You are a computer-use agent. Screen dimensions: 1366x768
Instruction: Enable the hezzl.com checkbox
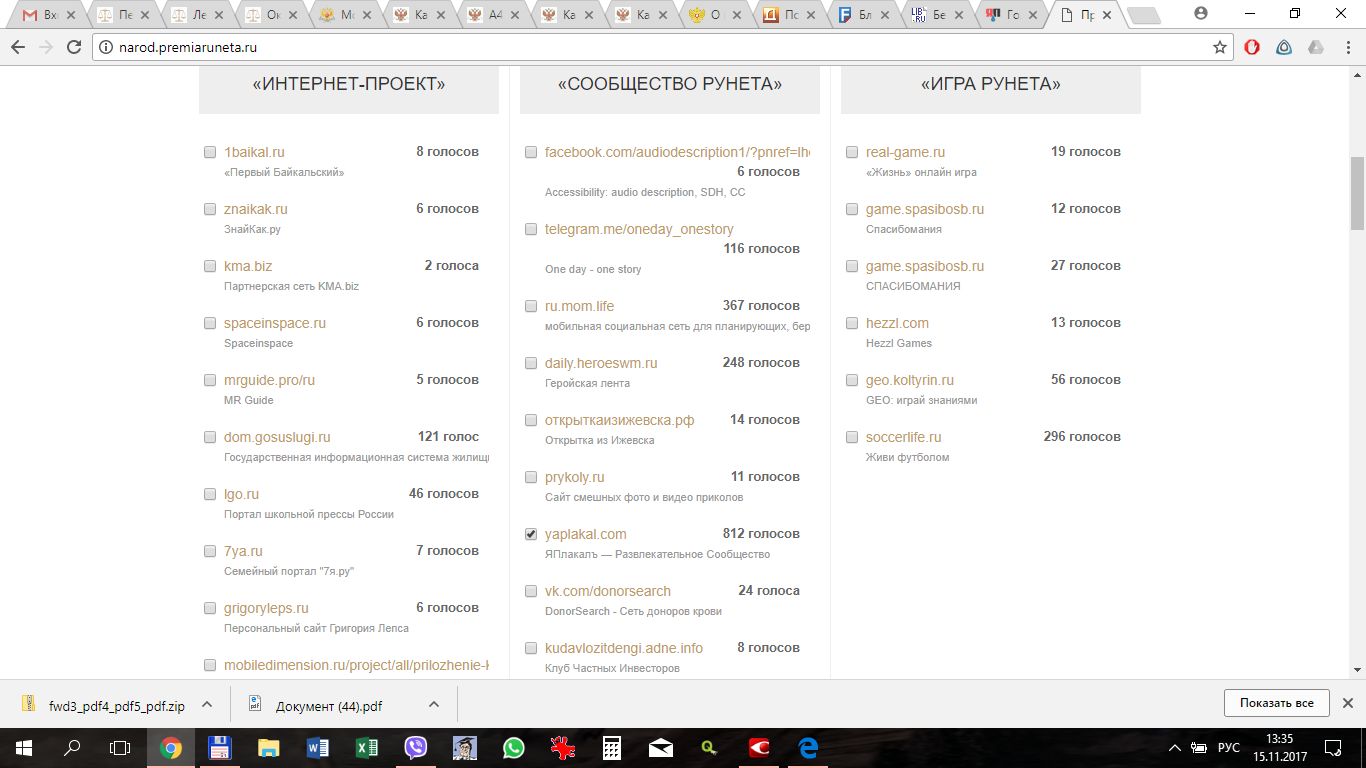click(852, 324)
